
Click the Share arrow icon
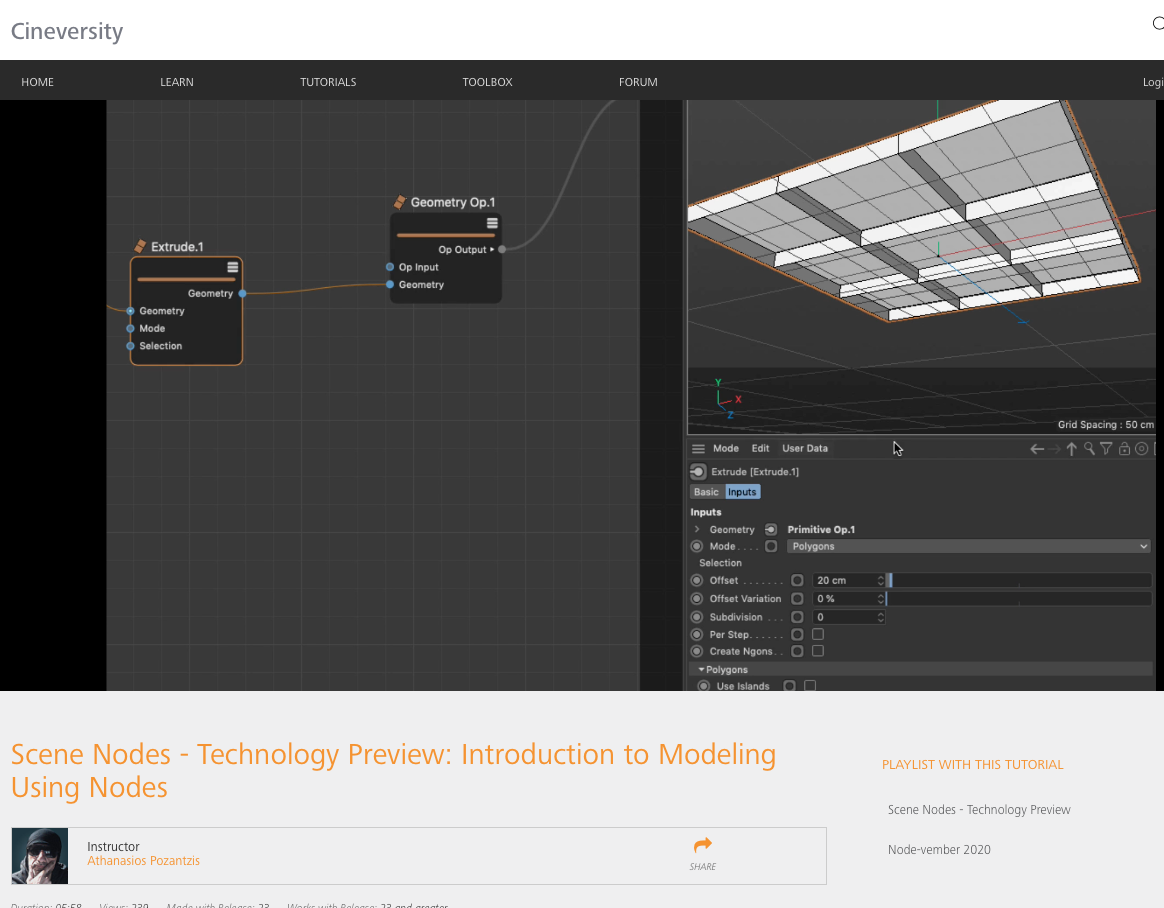tap(702, 845)
